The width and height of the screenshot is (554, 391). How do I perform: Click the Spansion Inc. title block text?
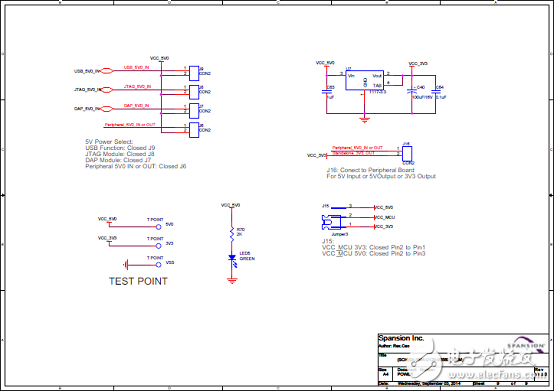coord(401,338)
